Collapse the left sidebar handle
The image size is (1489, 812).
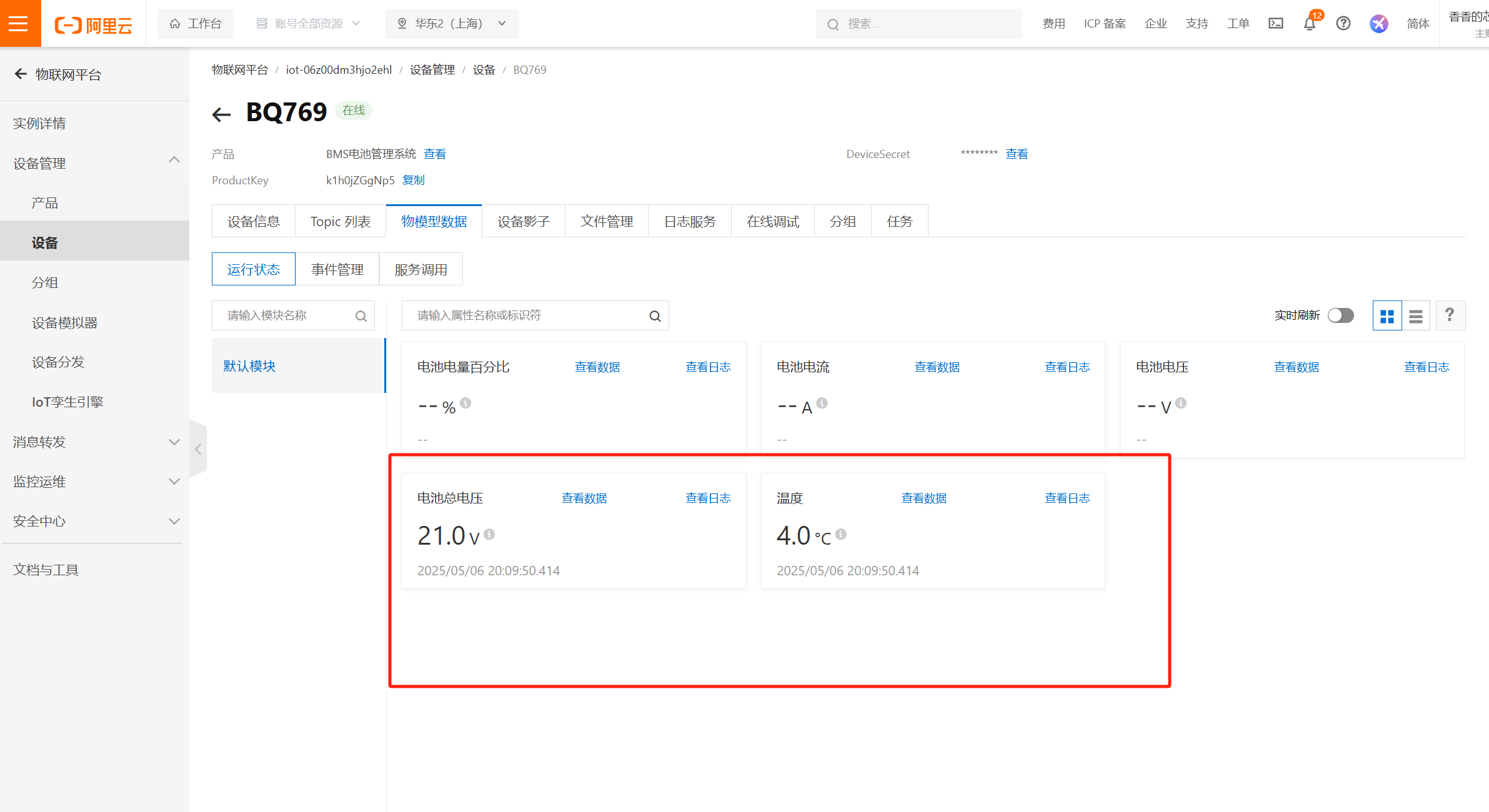click(x=198, y=449)
